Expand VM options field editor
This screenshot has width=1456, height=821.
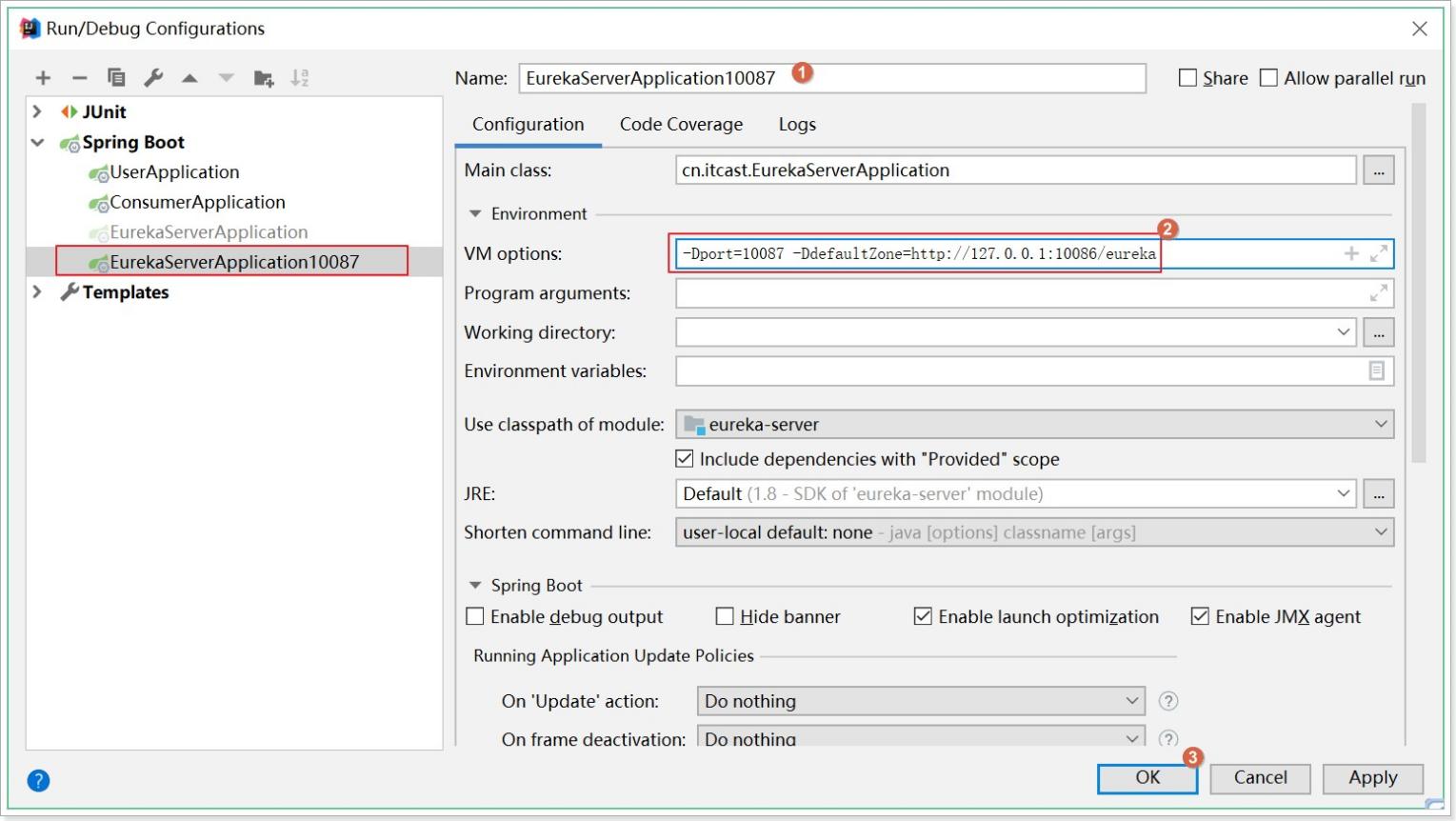click(x=1379, y=253)
